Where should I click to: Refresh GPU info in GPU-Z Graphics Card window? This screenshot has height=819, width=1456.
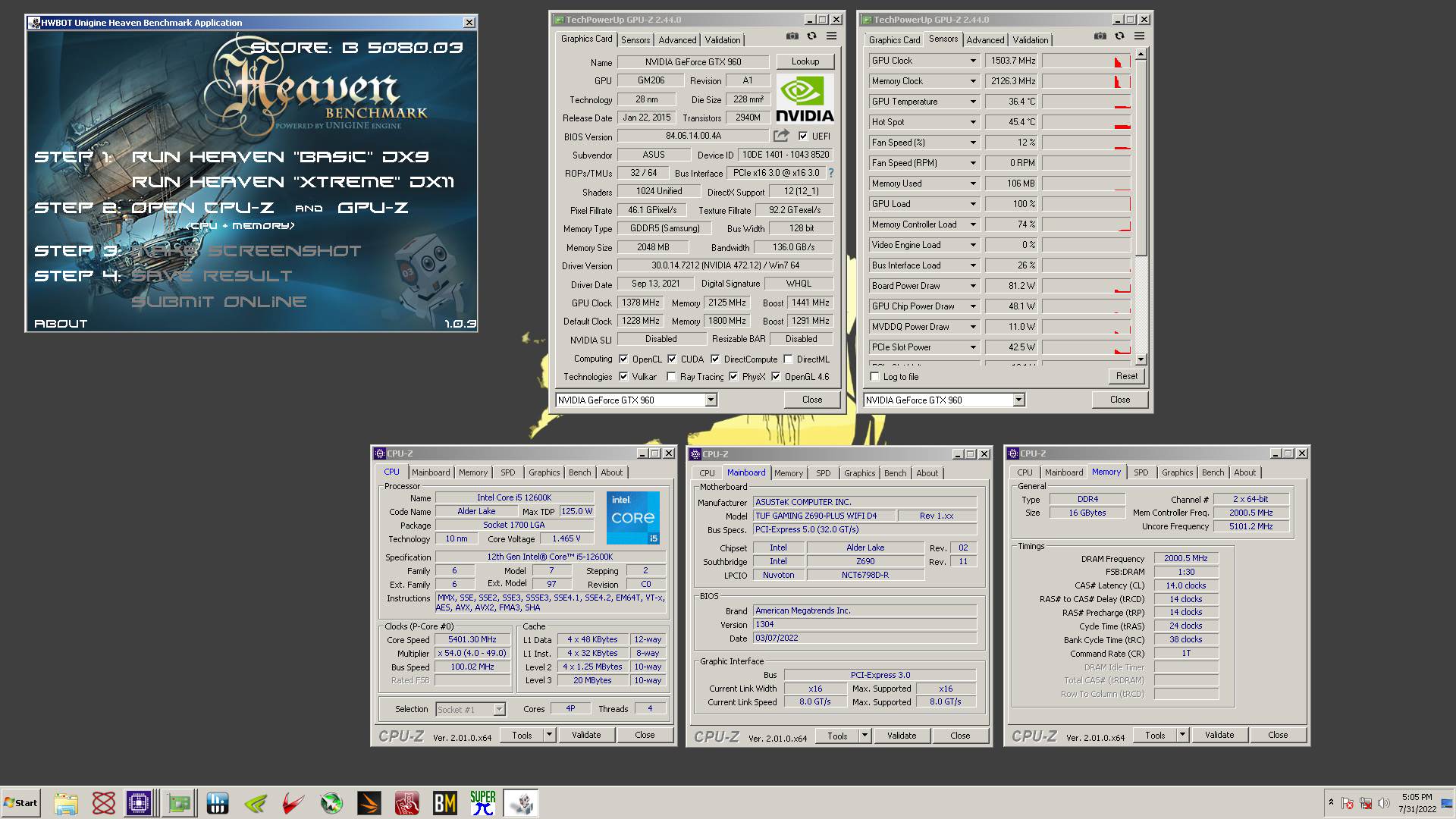[811, 36]
